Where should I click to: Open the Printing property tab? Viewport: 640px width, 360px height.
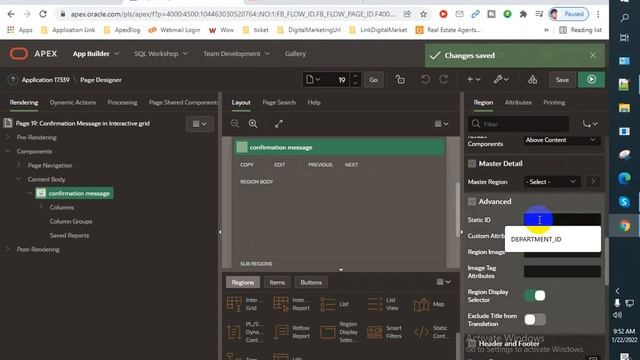(554, 102)
